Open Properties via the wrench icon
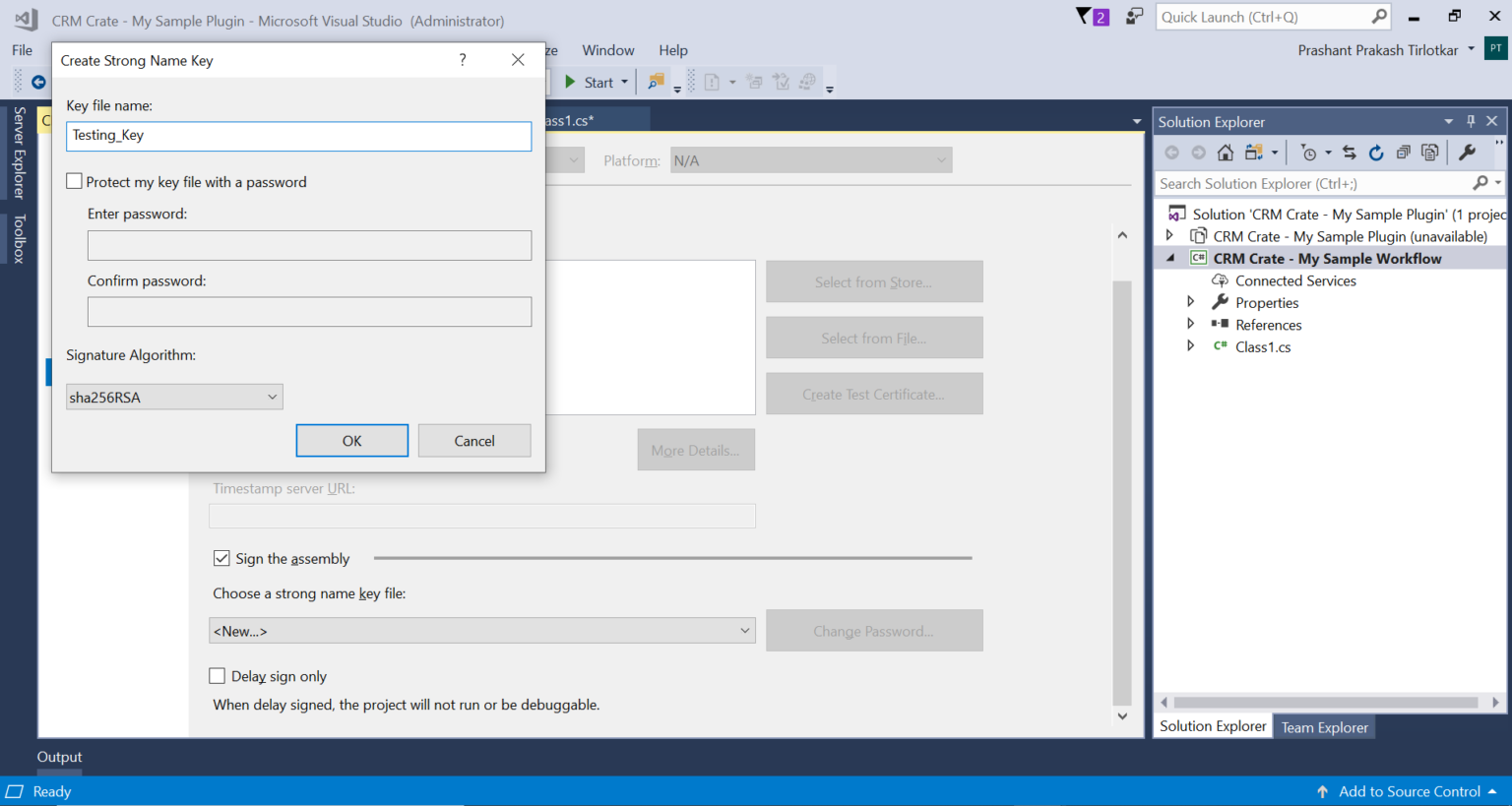The image size is (1512, 806). (x=1469, y=153)
